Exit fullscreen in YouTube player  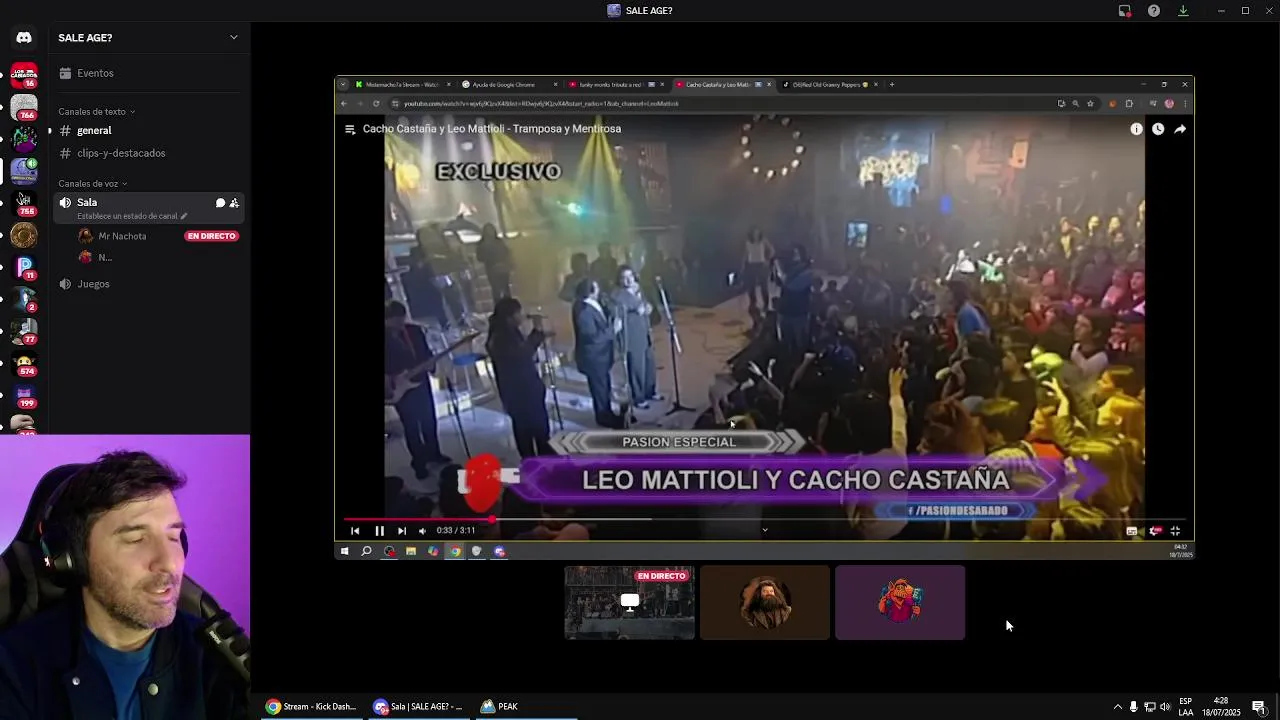1176,531
